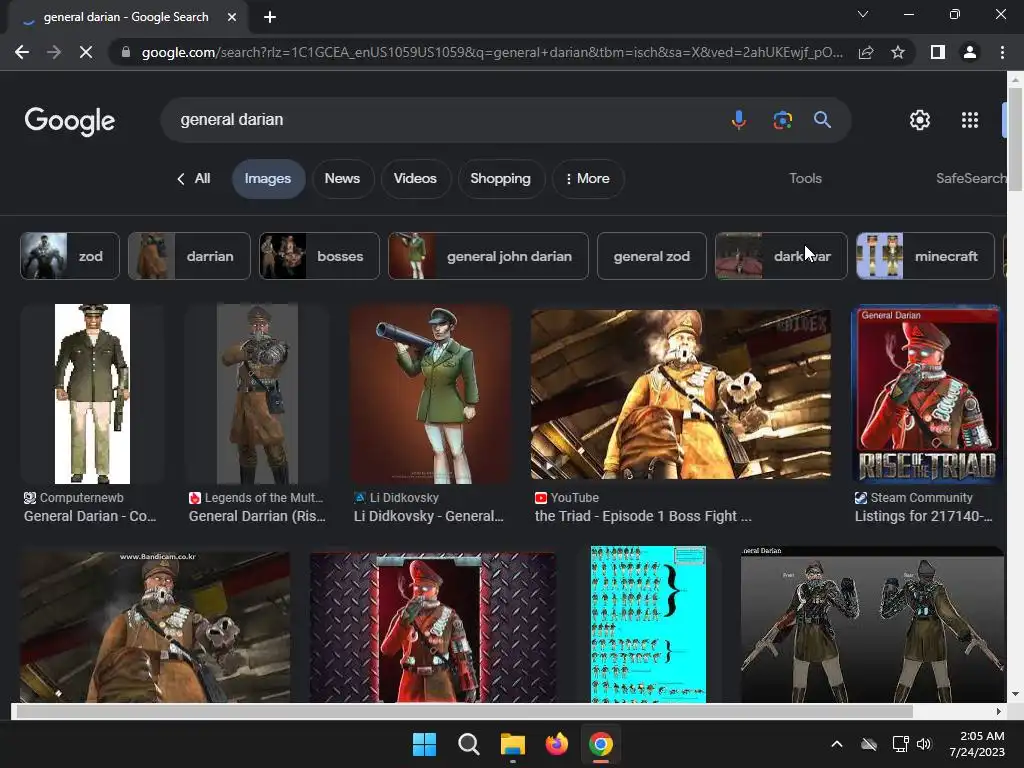Viewport: 1024px width, 768px height.
Task: Click the 'General Darian - Co...' title link
Action: pyautogui.click(x=90, y=516)
